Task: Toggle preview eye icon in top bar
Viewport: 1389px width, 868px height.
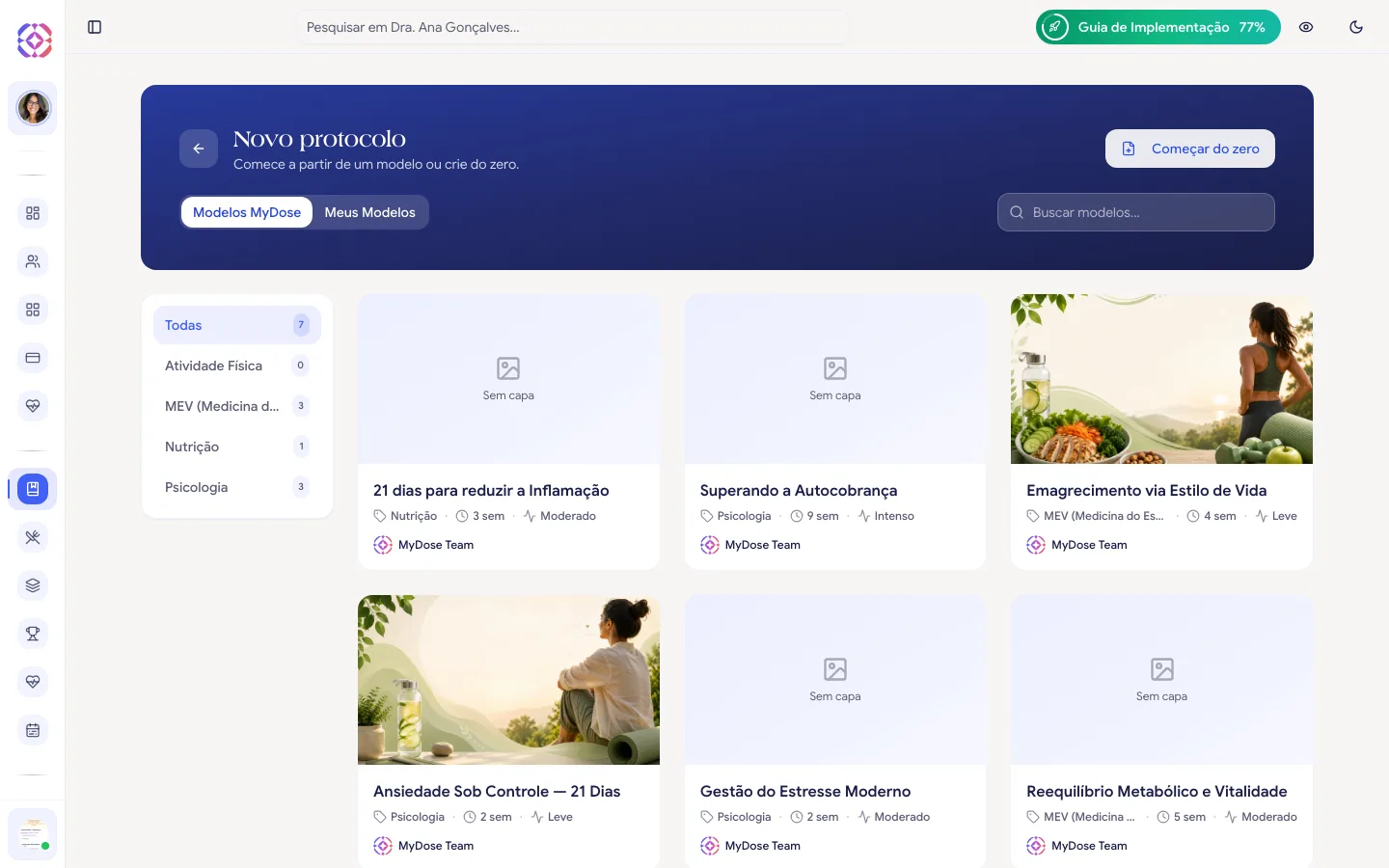Action: click(x=1306, y=27)
